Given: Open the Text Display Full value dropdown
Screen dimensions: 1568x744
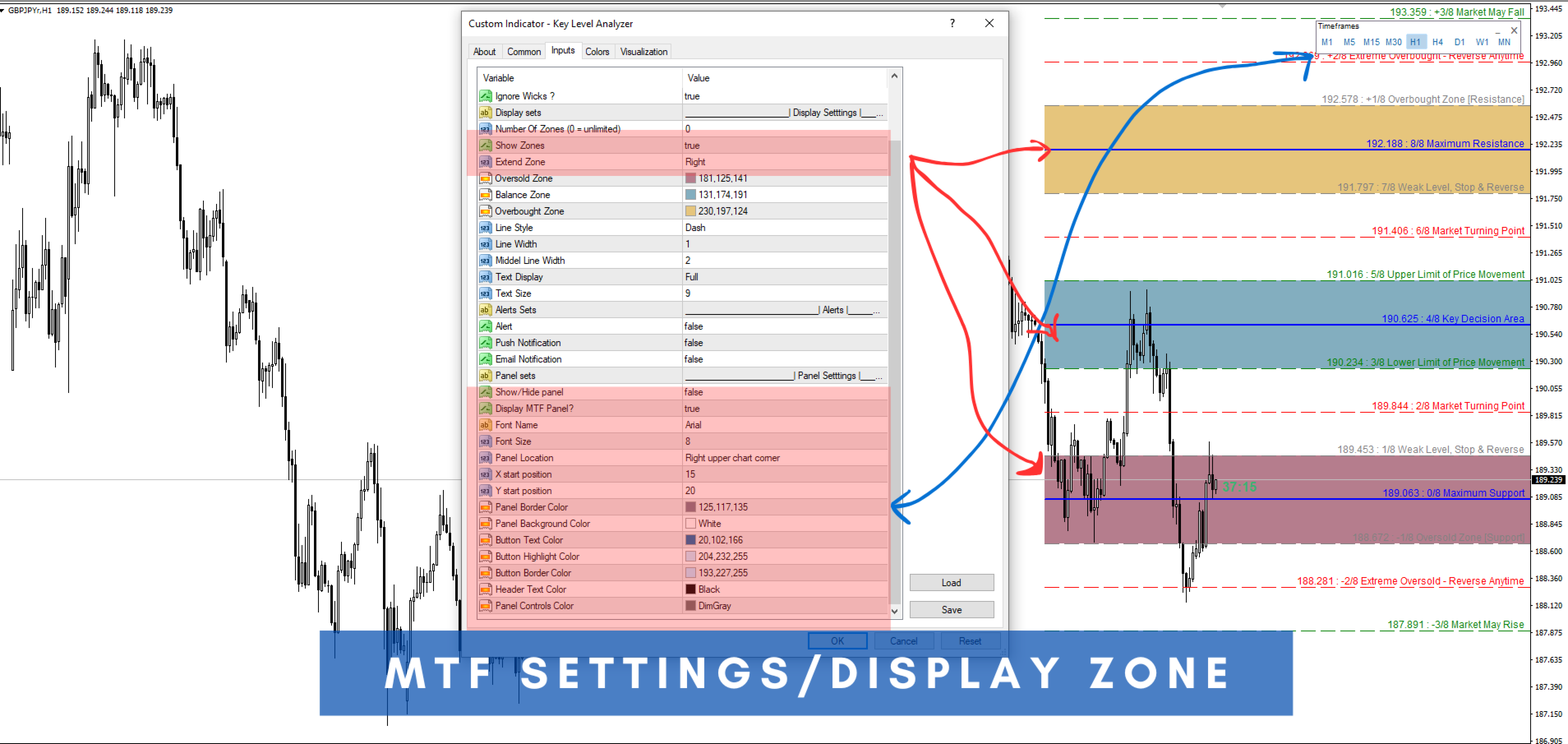Looking at the screenshot, I should [785, 277].
